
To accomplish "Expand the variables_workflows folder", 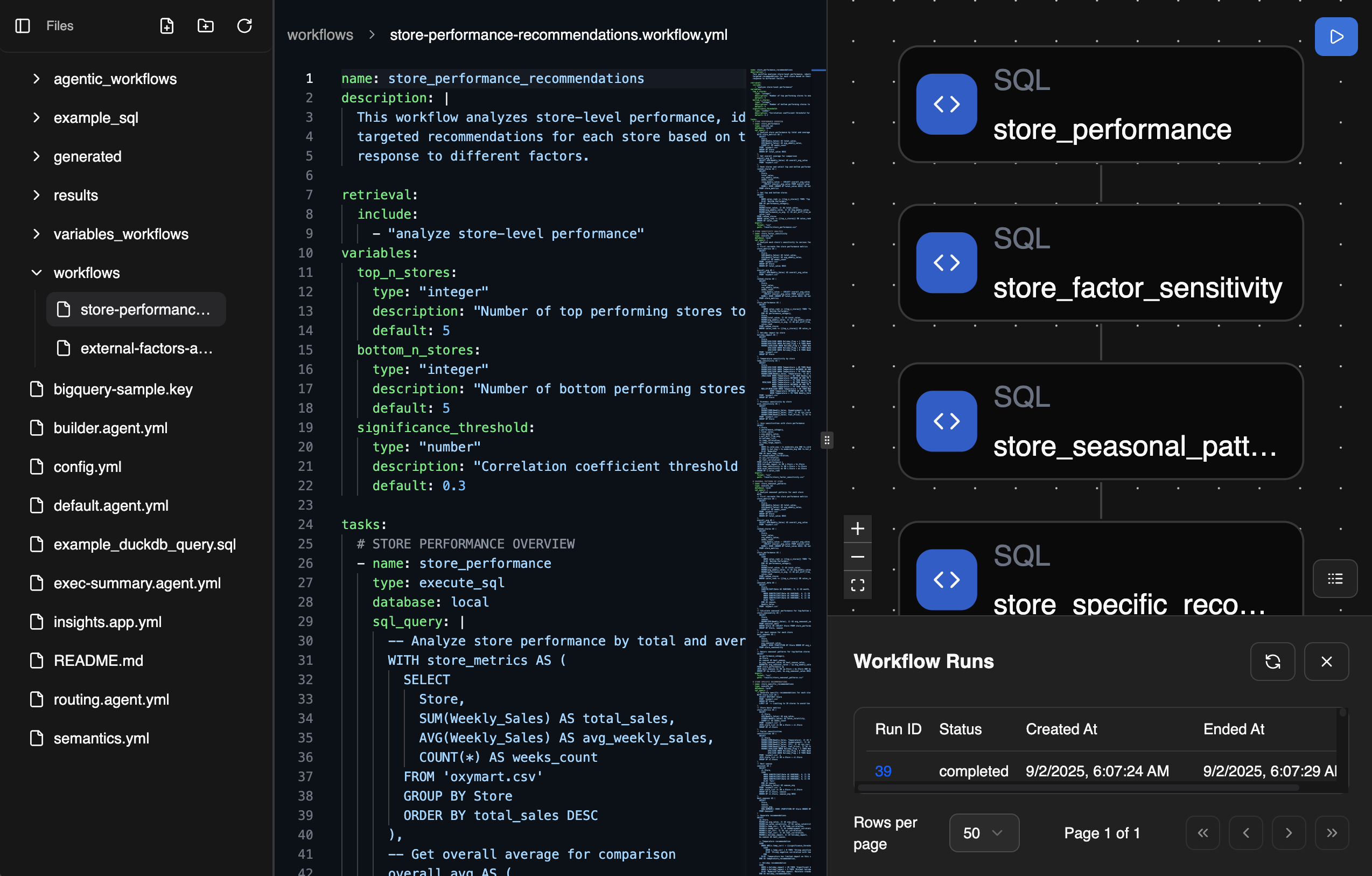I will point(120,234).
